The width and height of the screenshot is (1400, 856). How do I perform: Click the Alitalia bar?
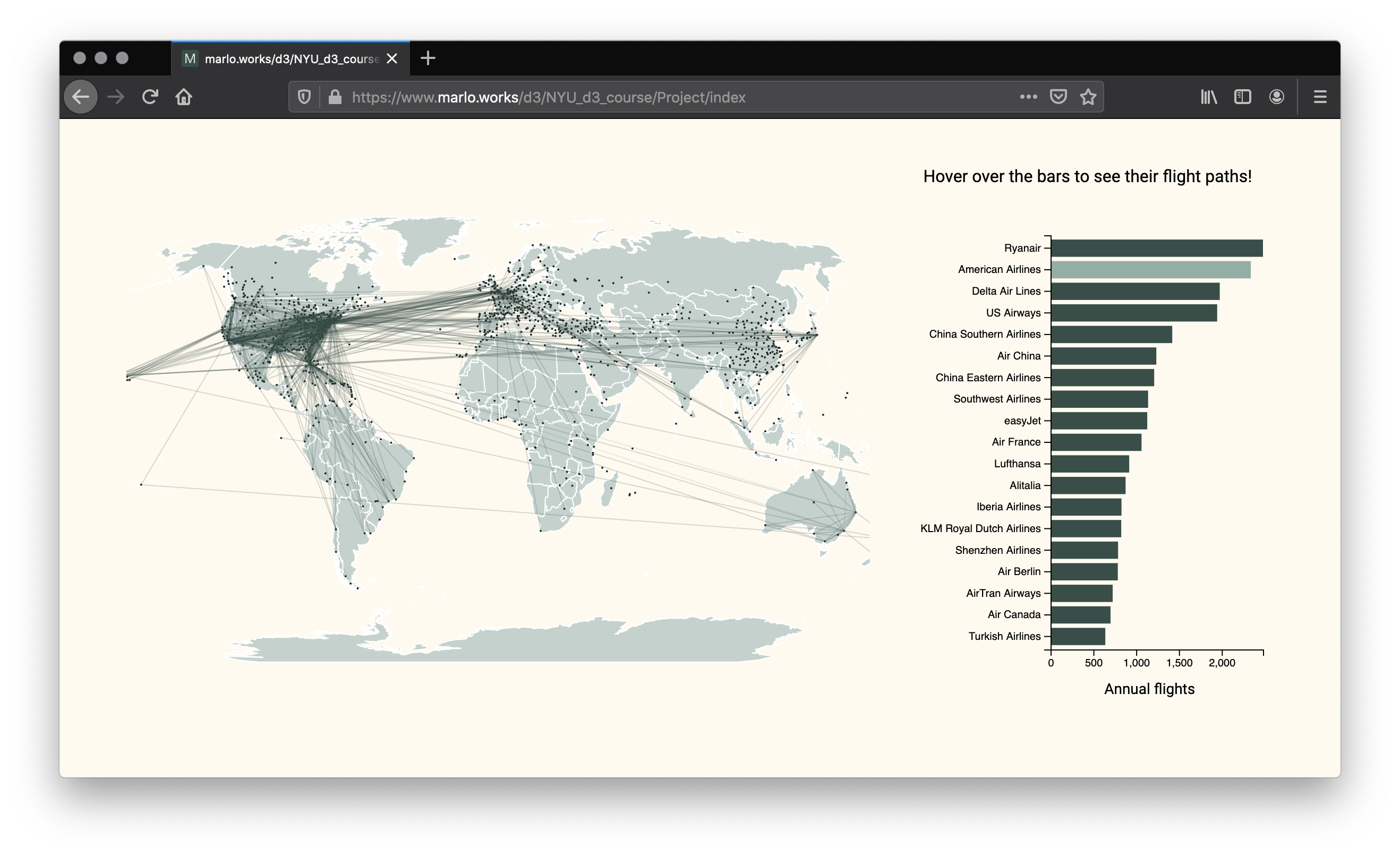1089,486
